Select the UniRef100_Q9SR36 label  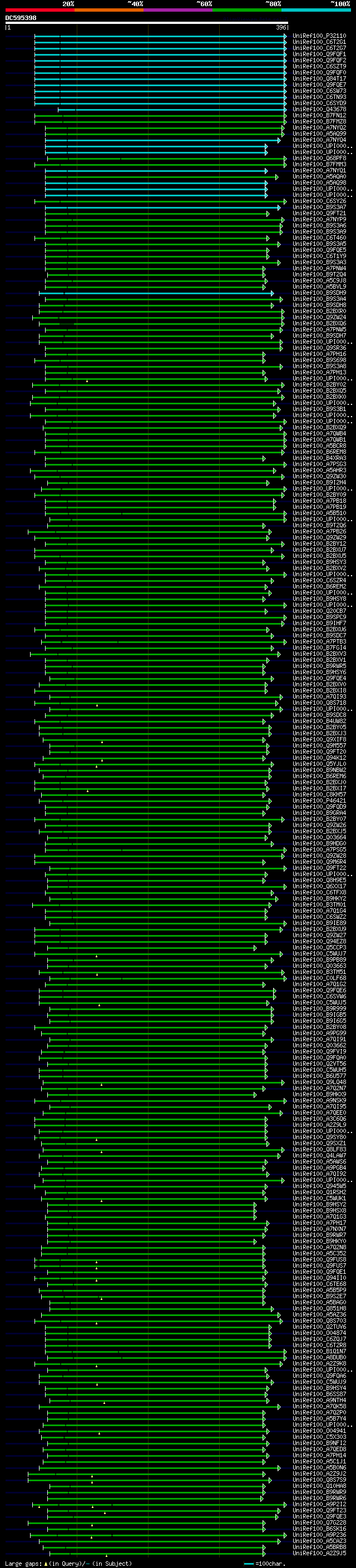(319, 348)
